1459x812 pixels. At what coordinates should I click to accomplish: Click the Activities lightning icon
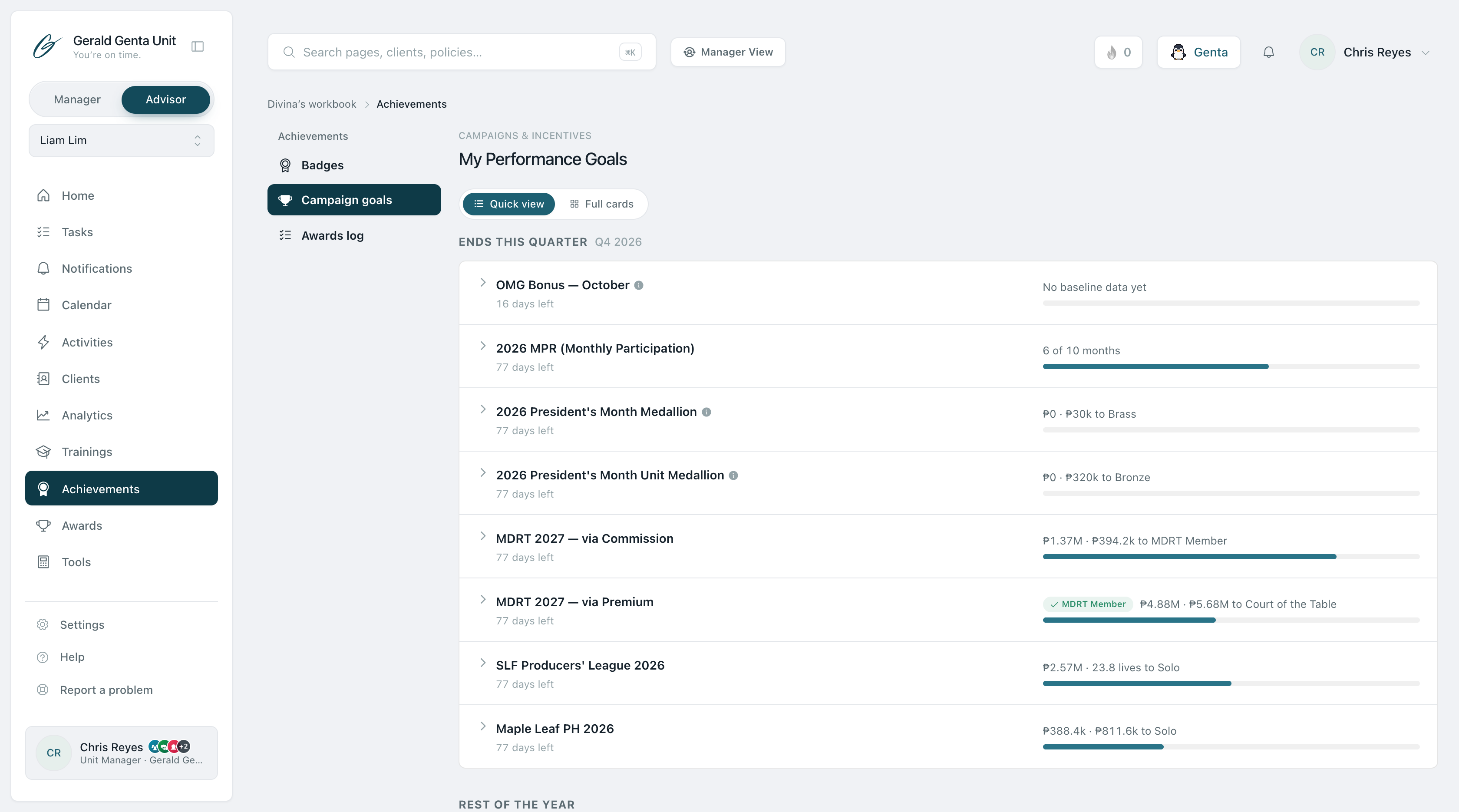(43, 342)
